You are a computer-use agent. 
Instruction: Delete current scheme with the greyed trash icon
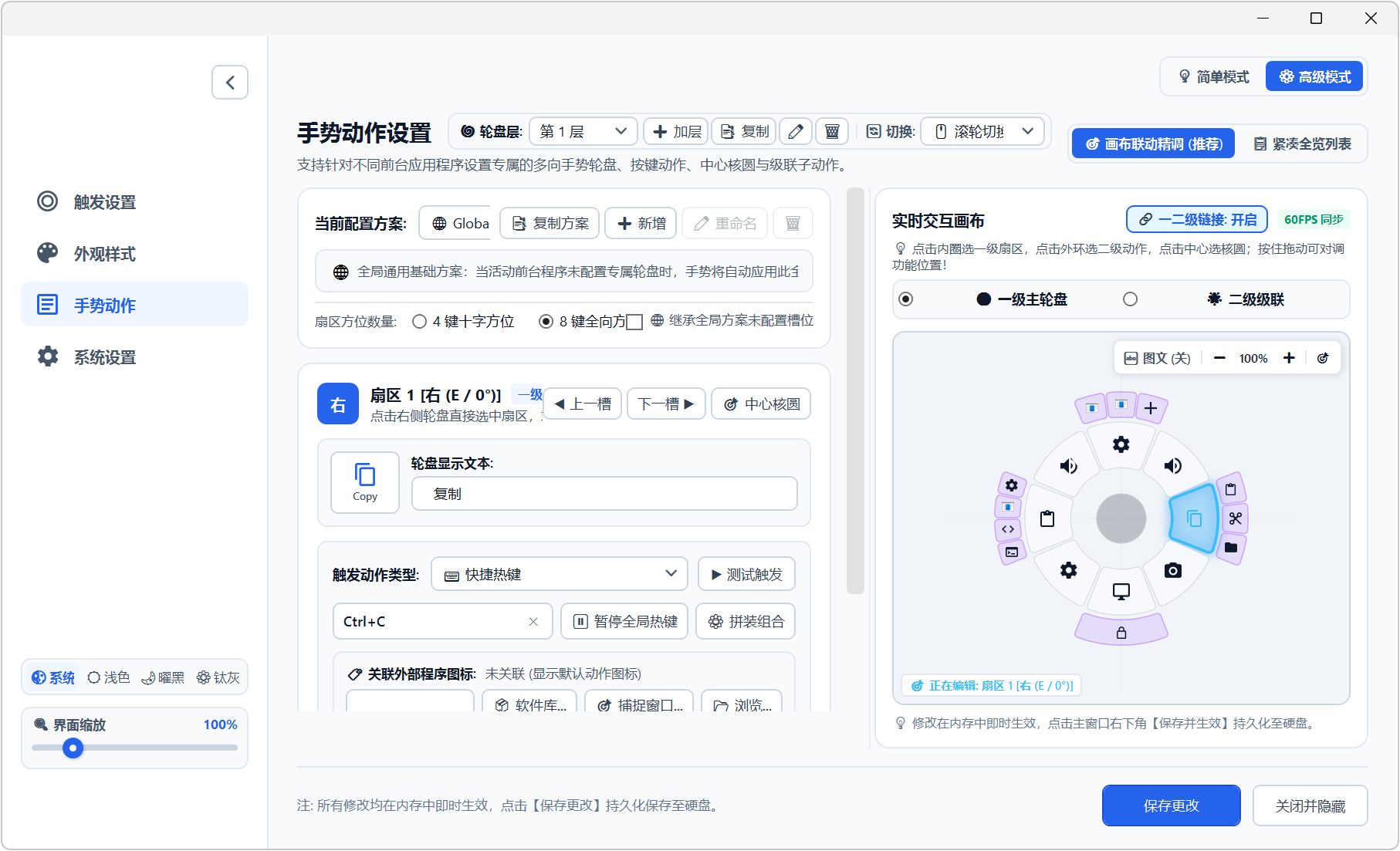click(793, 223)
